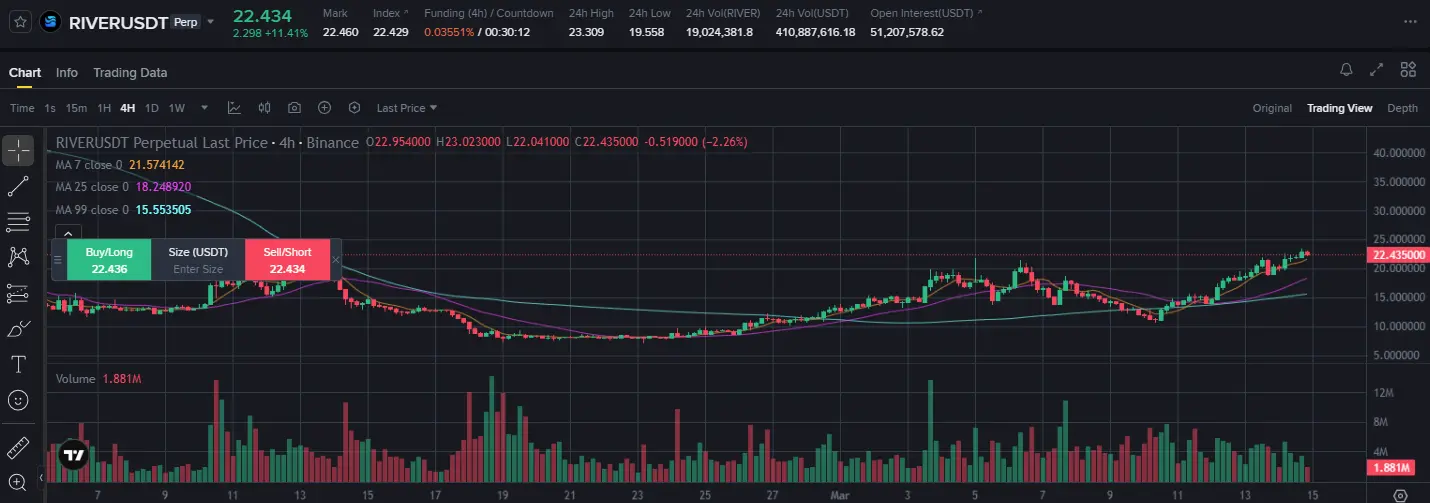Image resolution: width=1430 pixels, height=503 pixels.
Task: Close the quick order Buy/Sell panel
Action: pyautogui.click(x=336, y=260)
